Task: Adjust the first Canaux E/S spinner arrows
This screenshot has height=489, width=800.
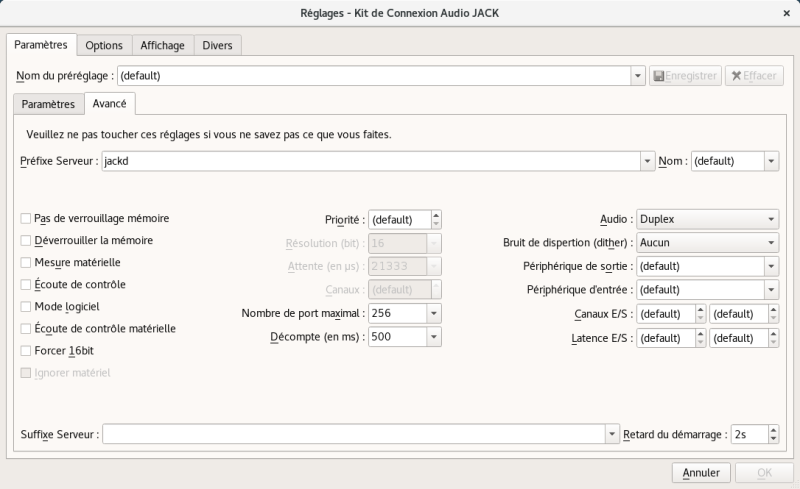Action: click(x=701, y=313)
